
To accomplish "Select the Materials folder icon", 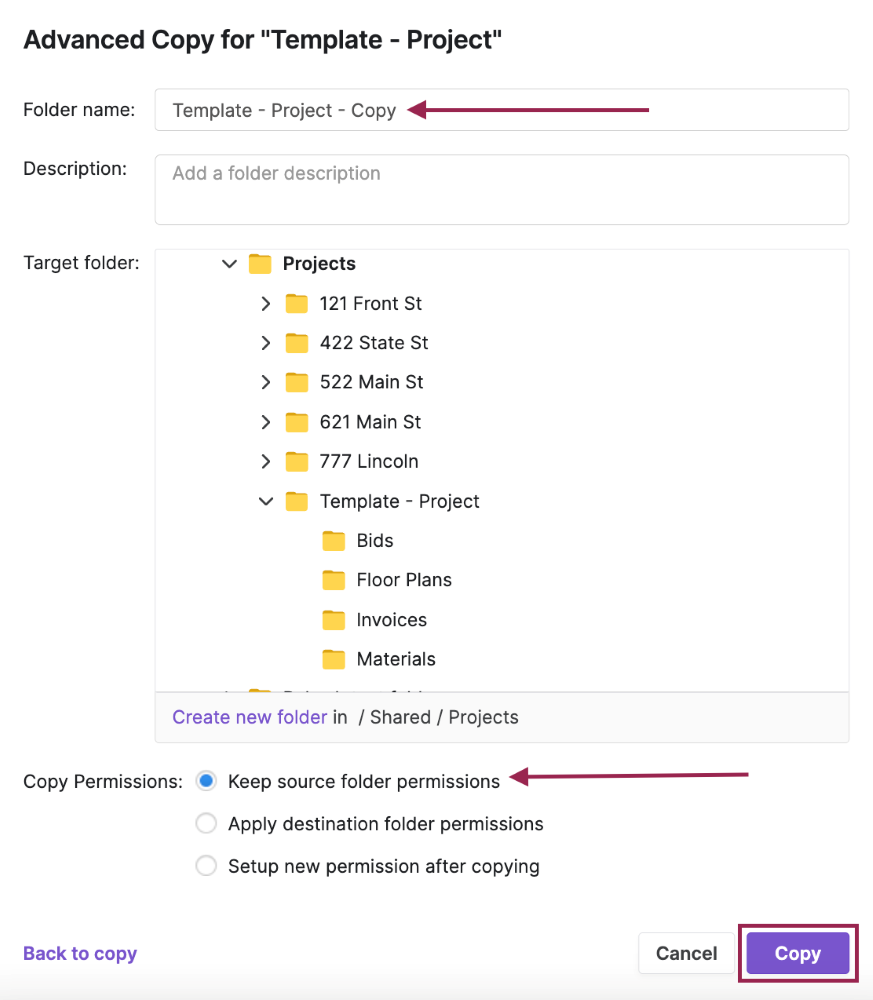I will click(334, 659).
